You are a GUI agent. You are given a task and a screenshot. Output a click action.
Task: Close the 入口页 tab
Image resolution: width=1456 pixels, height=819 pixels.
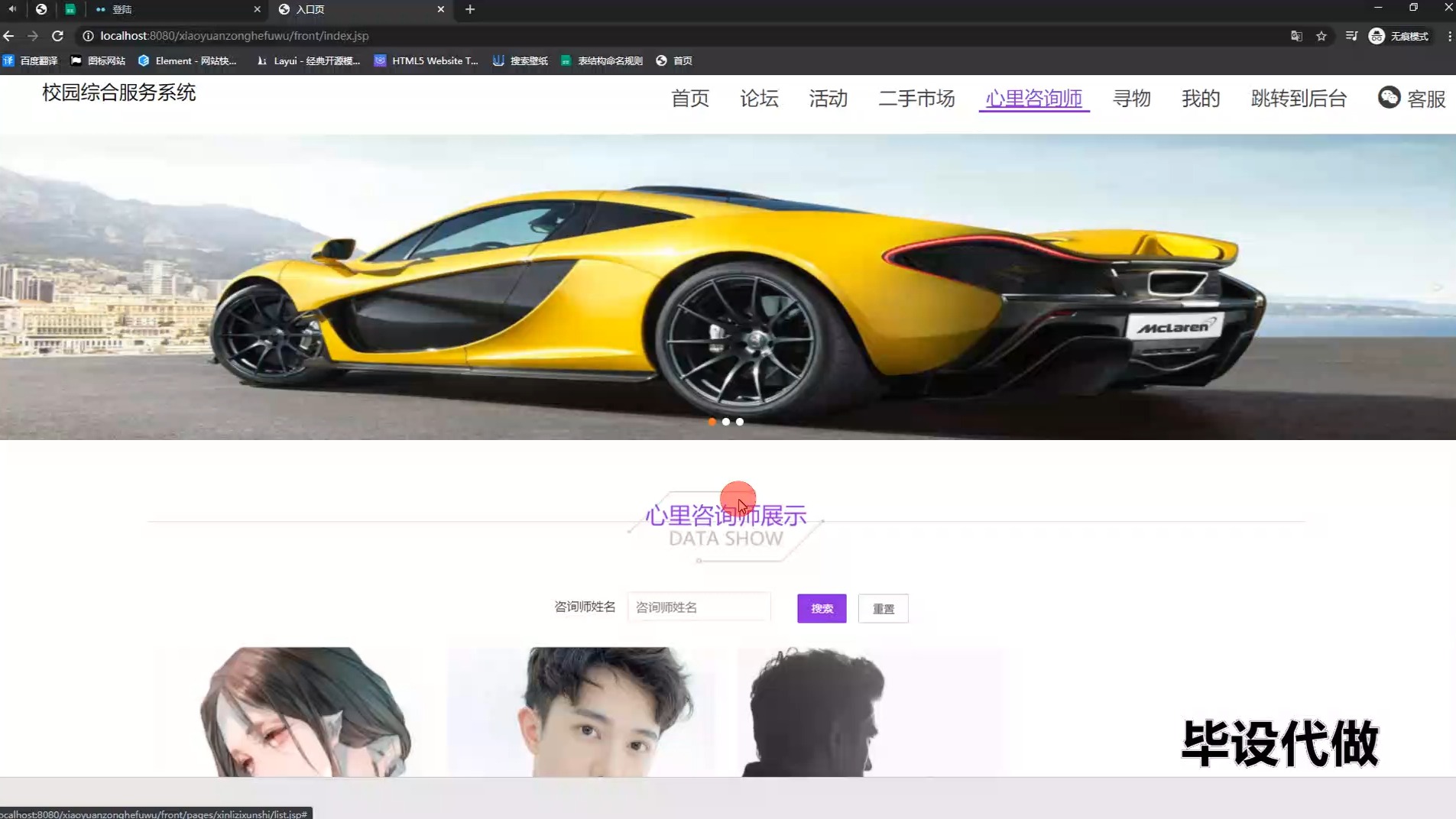(x=441, y=9)
